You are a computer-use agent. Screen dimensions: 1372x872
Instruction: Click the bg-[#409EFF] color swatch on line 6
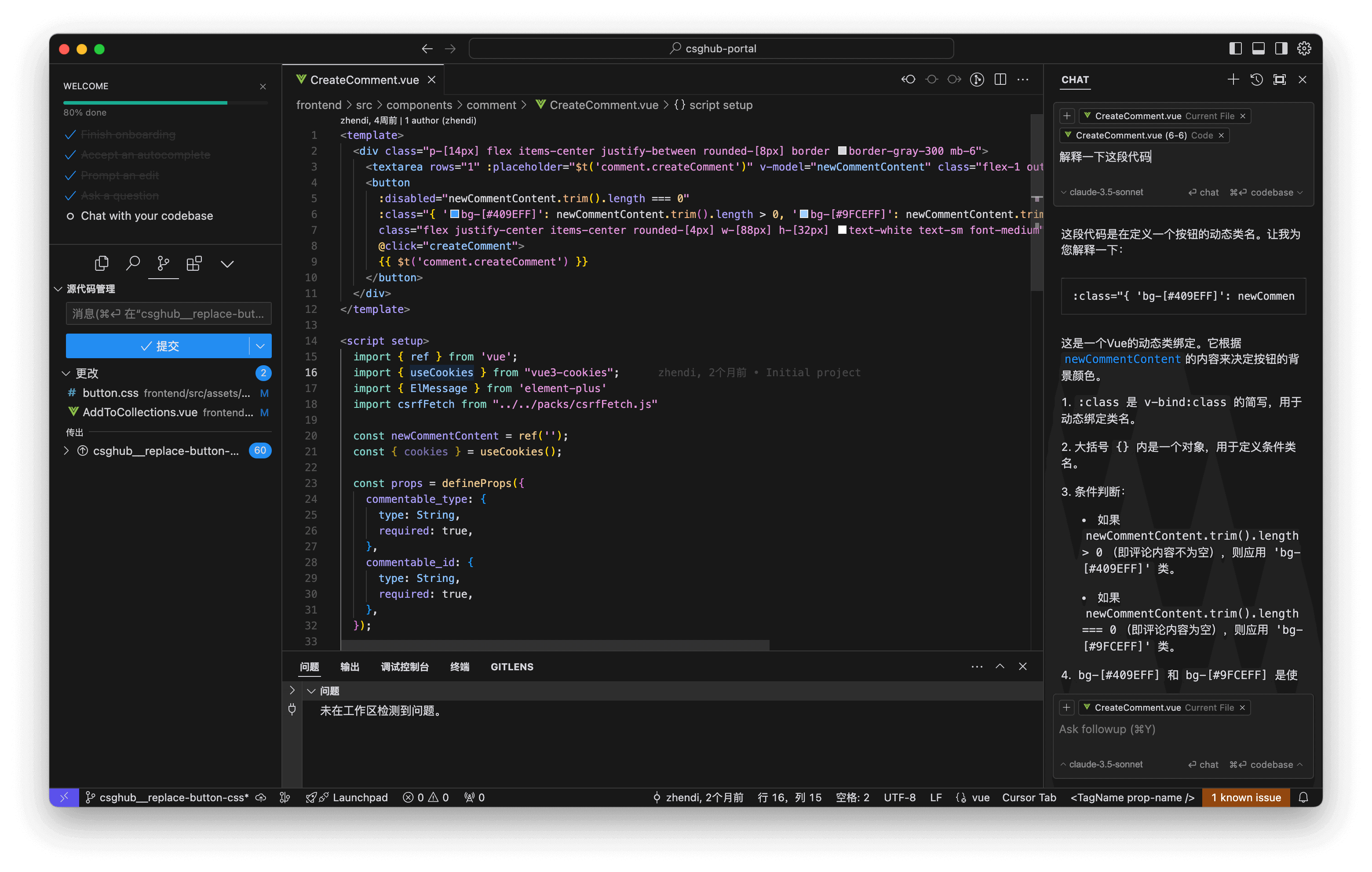[x=455, y=214]
